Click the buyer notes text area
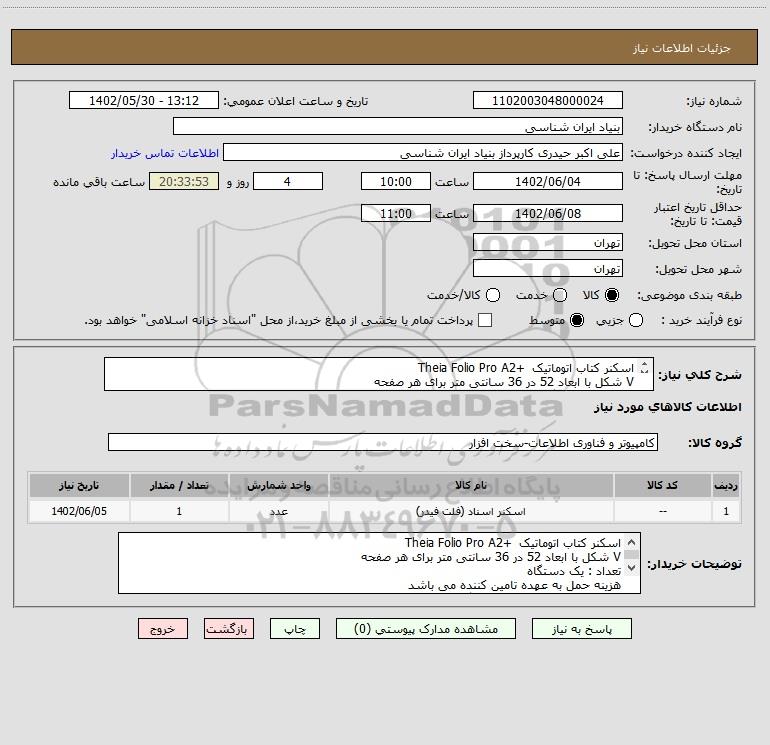Image resolution: width=770 pixels, height=745 pixels. pos(379,563)
